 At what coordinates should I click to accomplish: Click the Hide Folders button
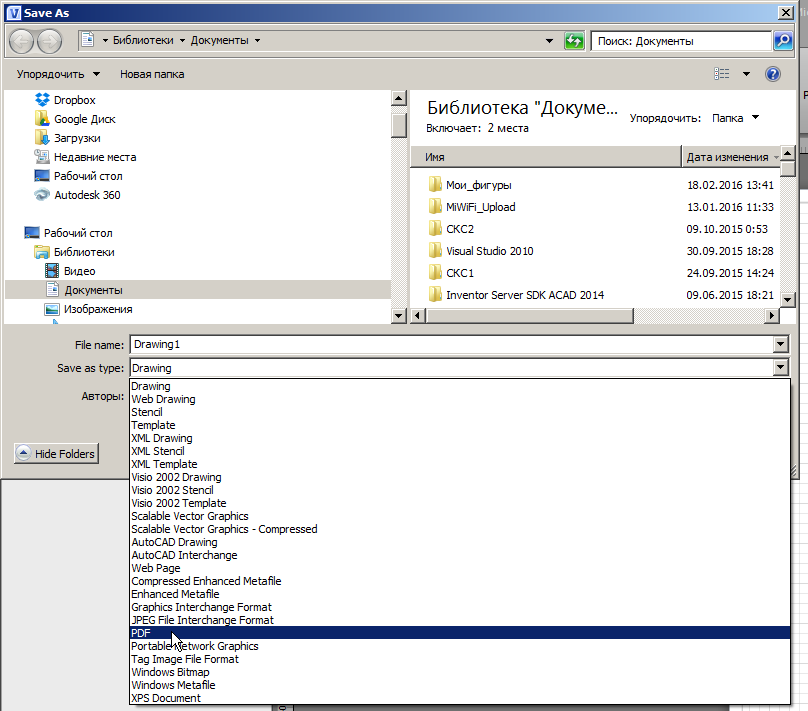tap(56, 453)
